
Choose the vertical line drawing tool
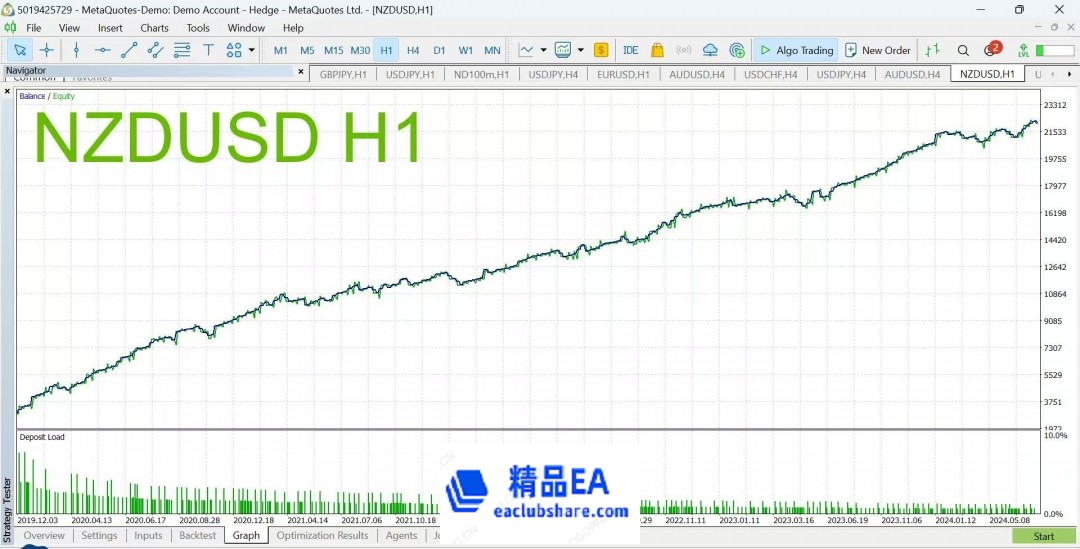[x=76, y=50]
